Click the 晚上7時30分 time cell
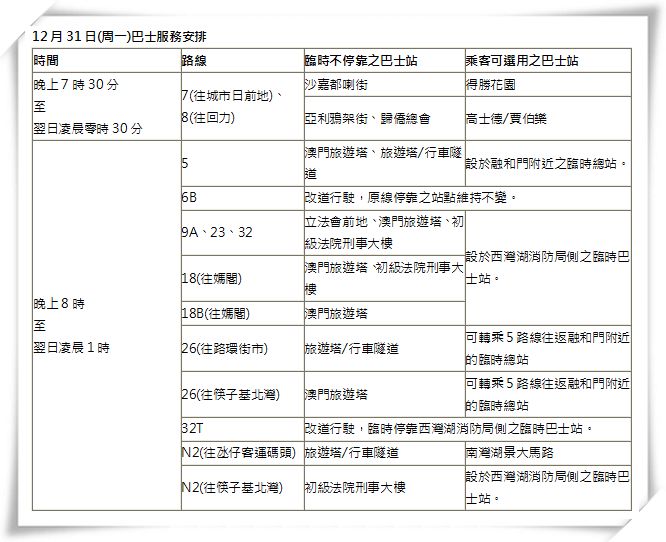 (76, 85)
